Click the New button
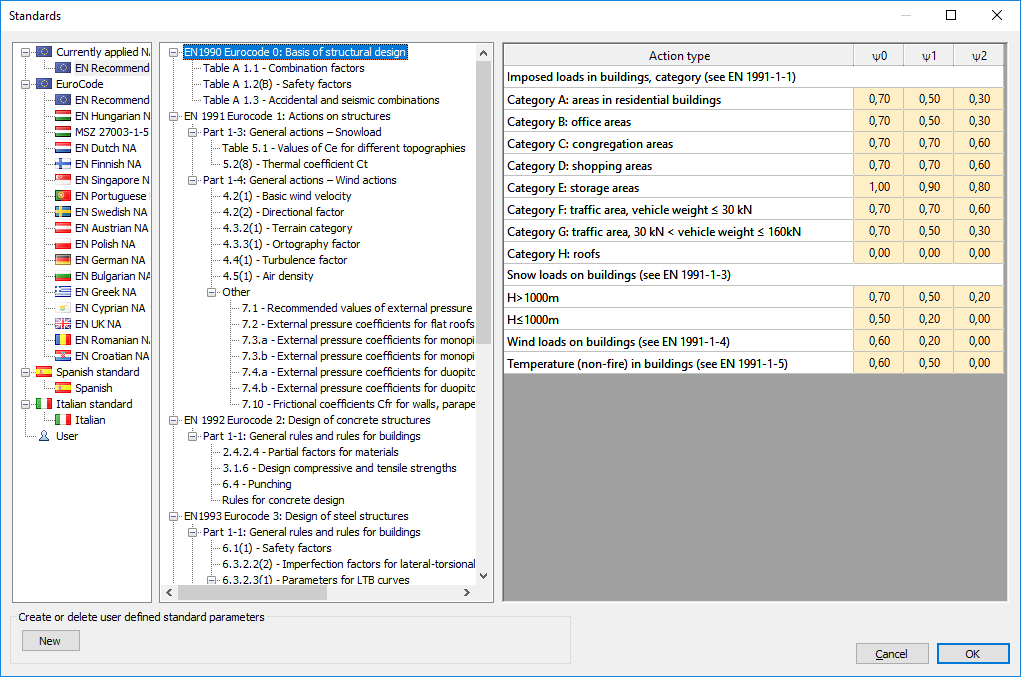This screenshot has height=677, width=1021. click(51, 641)
